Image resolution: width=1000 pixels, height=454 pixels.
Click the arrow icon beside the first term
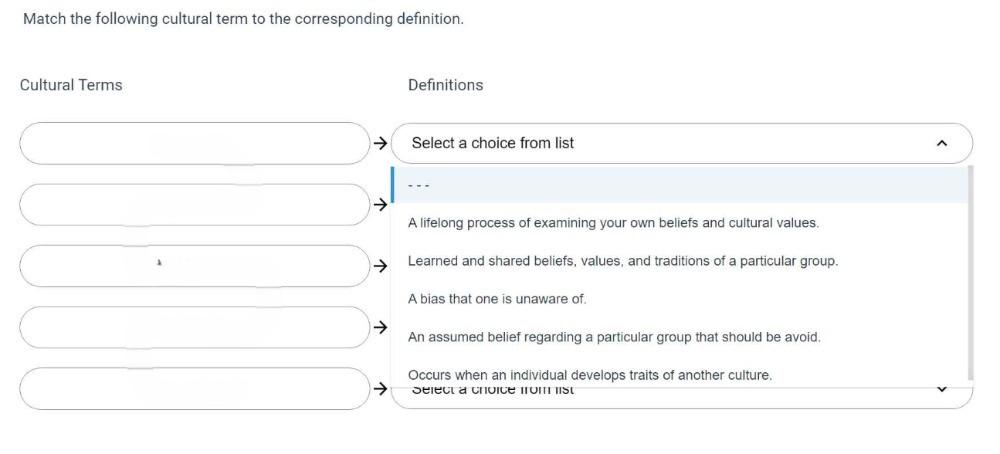pyautogui.click(x=380, y=143)
